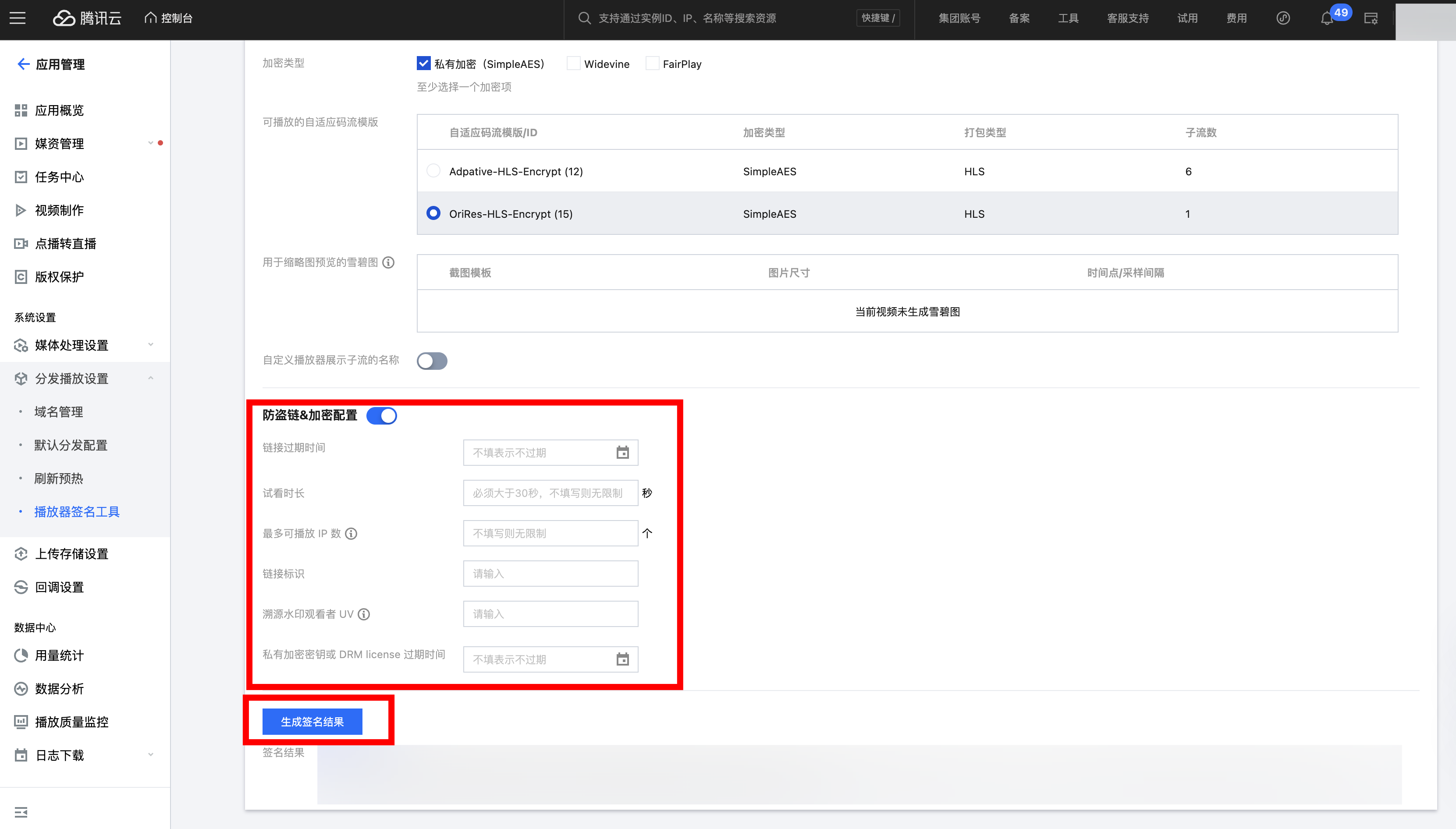Open the notification bell with 49 badge

coord(1327,18)
